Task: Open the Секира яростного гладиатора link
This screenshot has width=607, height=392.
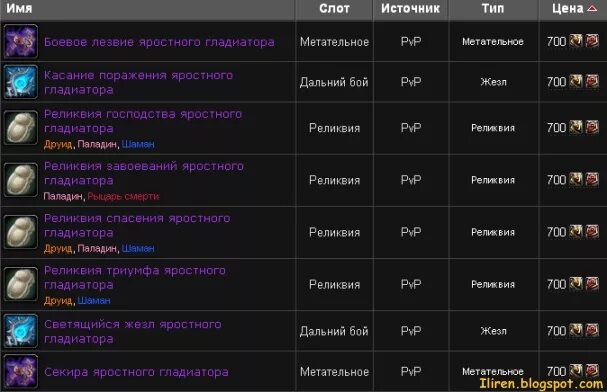Action: (x=136, y=372)
